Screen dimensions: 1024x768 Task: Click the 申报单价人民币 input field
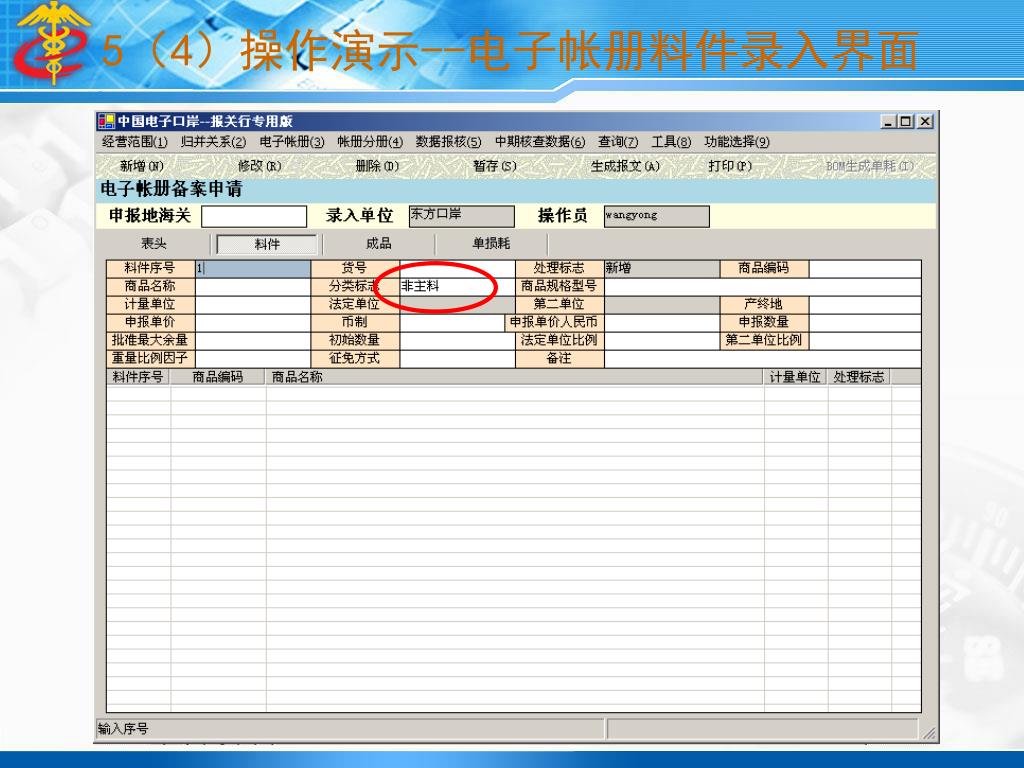(x=662, y=323)
